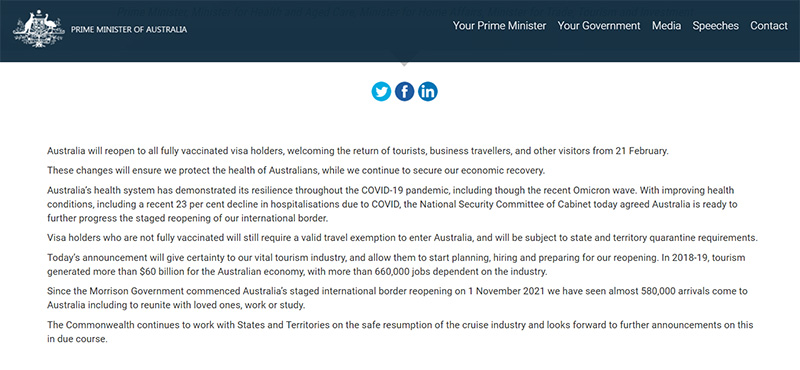
Task: Share the article on Twitter
Action: coord(381,91)
